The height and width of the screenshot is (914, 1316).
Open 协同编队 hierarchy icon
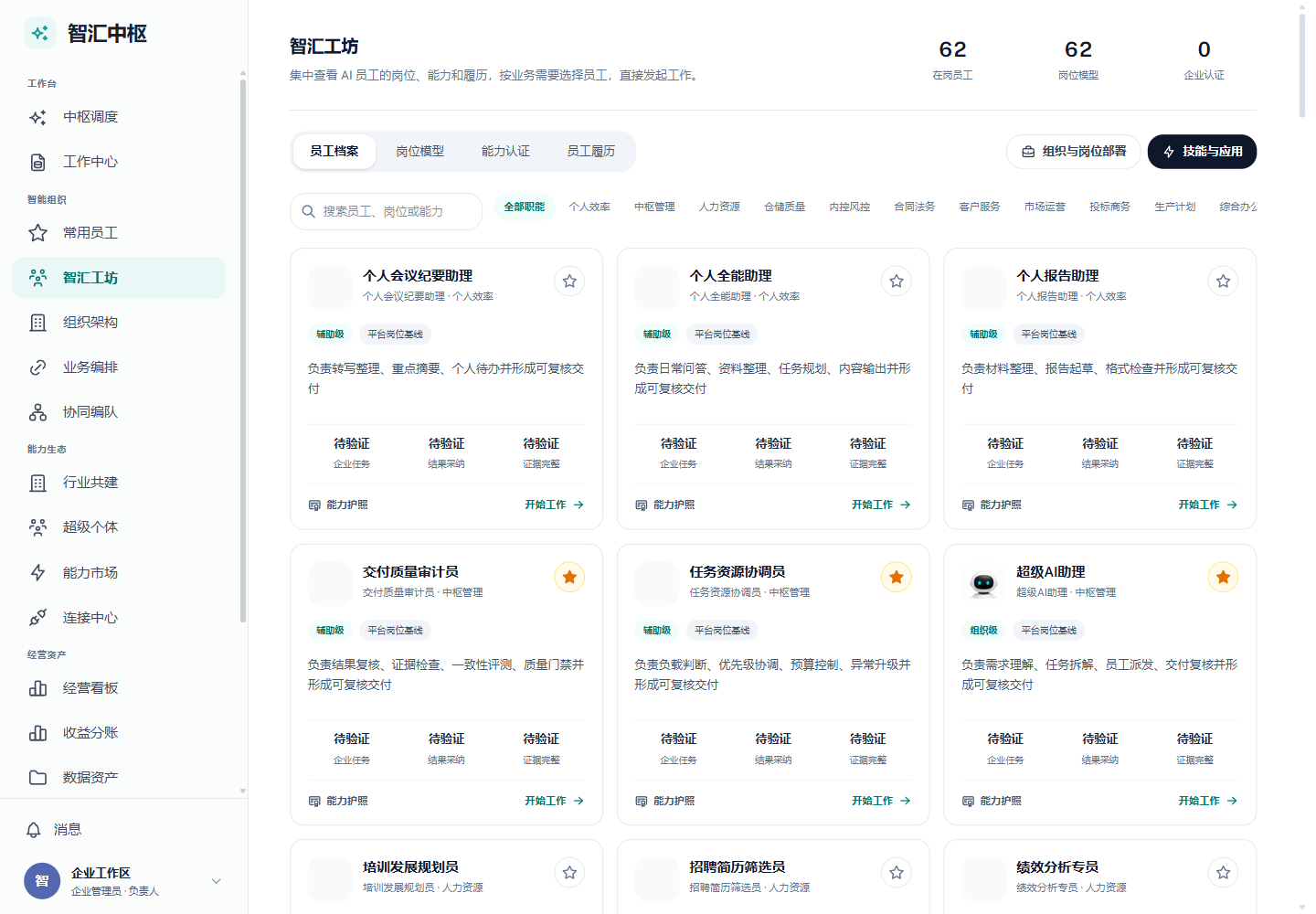[37, 412]
